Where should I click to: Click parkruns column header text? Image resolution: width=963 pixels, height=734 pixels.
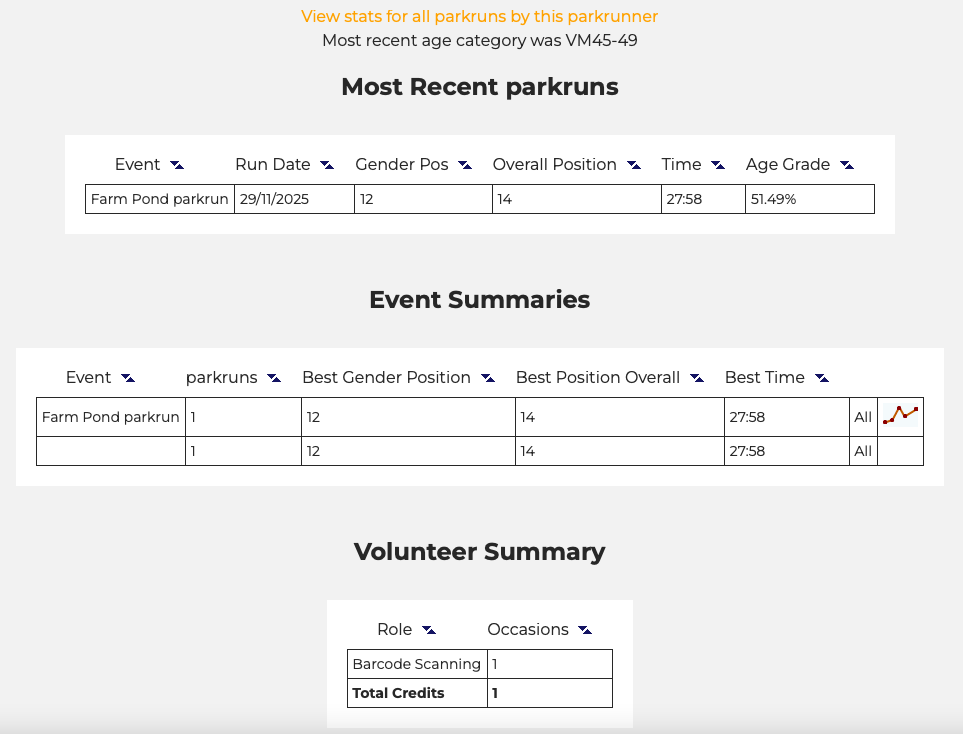[x=222, y=378]
